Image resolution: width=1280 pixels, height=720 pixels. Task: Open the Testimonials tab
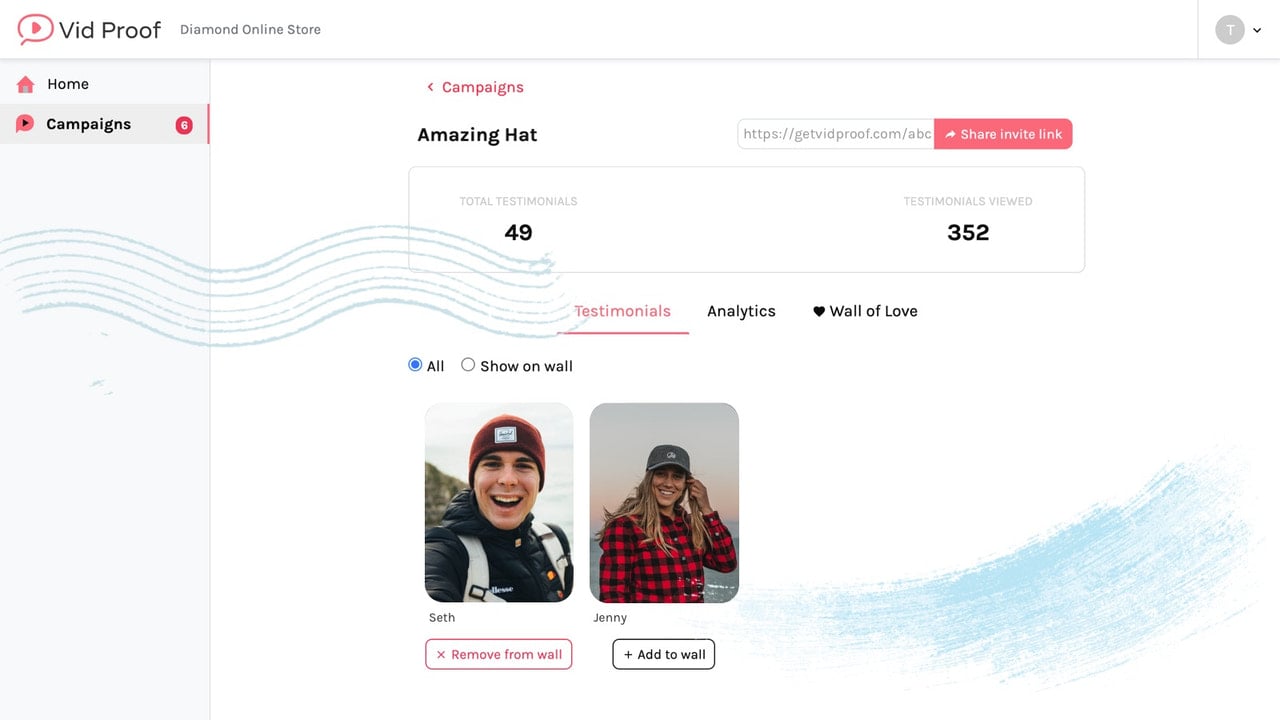pyautogui.click(x=622, y=311)
